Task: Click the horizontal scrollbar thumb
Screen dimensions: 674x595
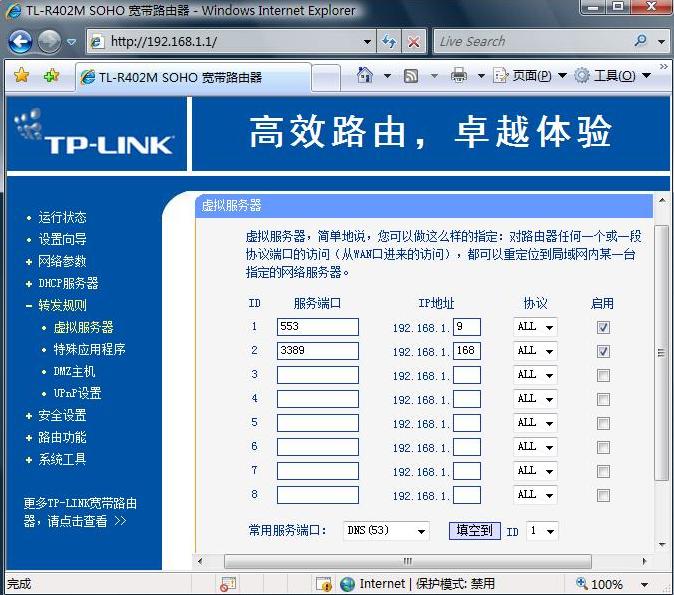Action: tap(407, 561)
